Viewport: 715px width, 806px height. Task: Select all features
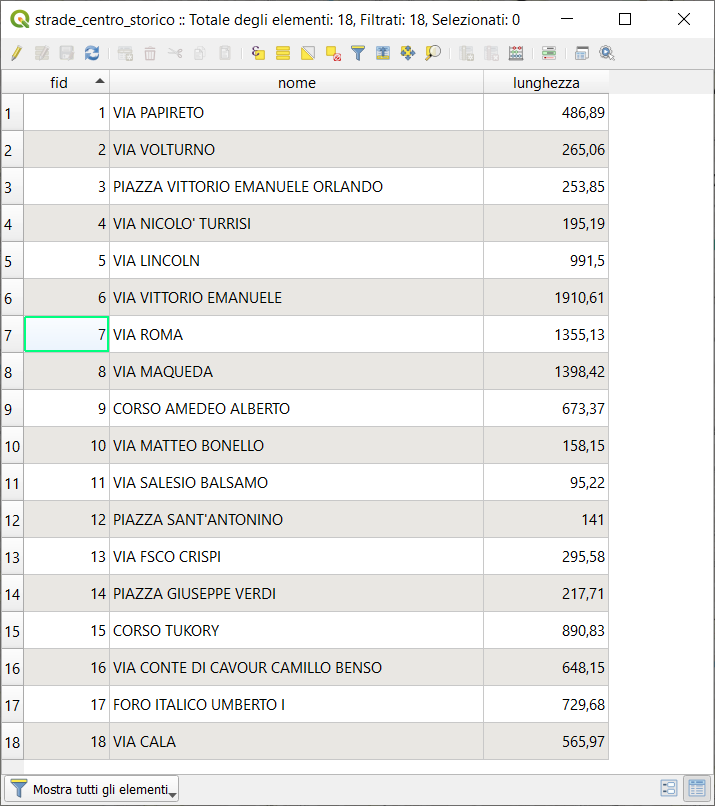(x=283, y=53)
